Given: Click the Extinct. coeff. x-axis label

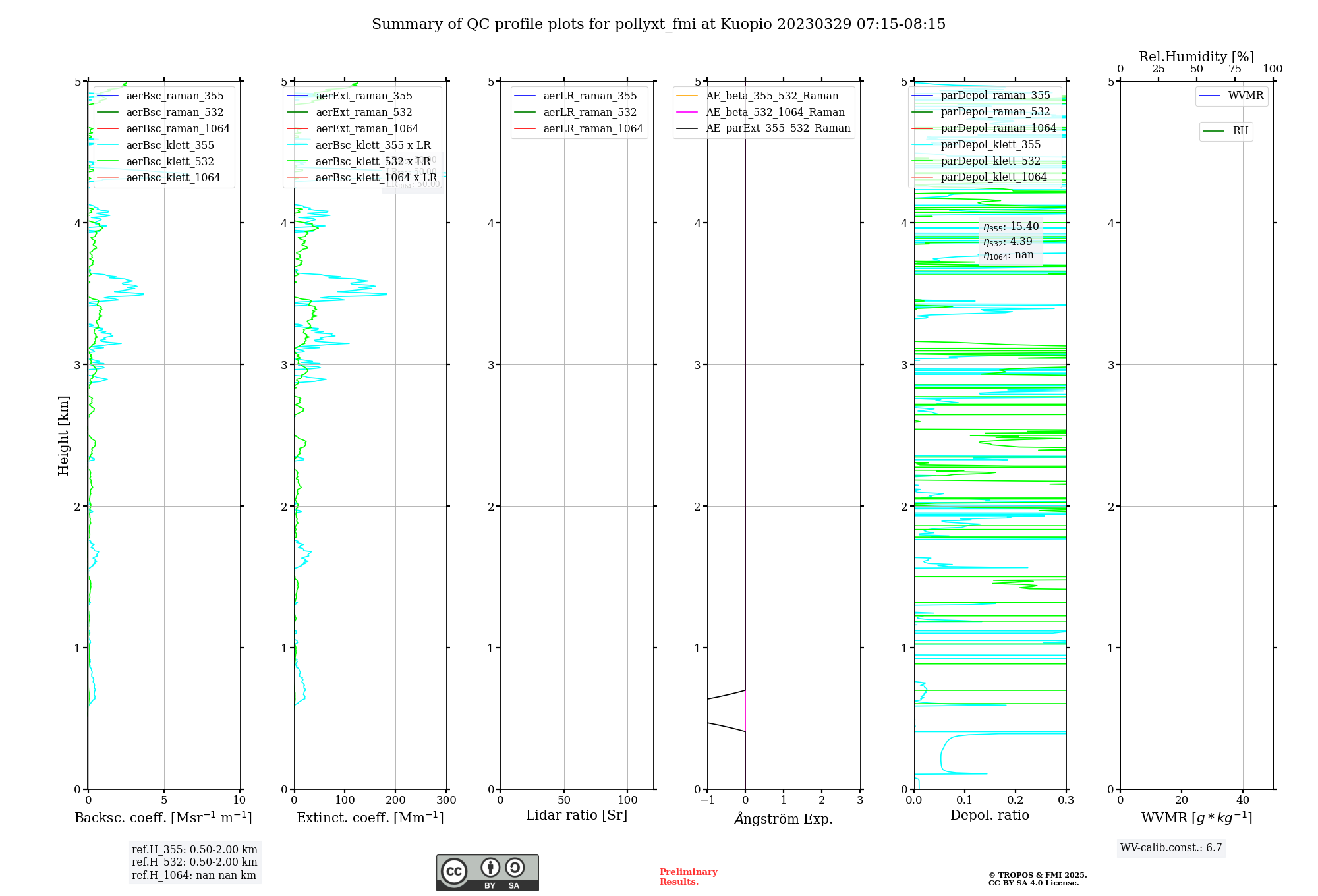Looking at the screenshot, I should pyautogui.click(x=370, y=818).
